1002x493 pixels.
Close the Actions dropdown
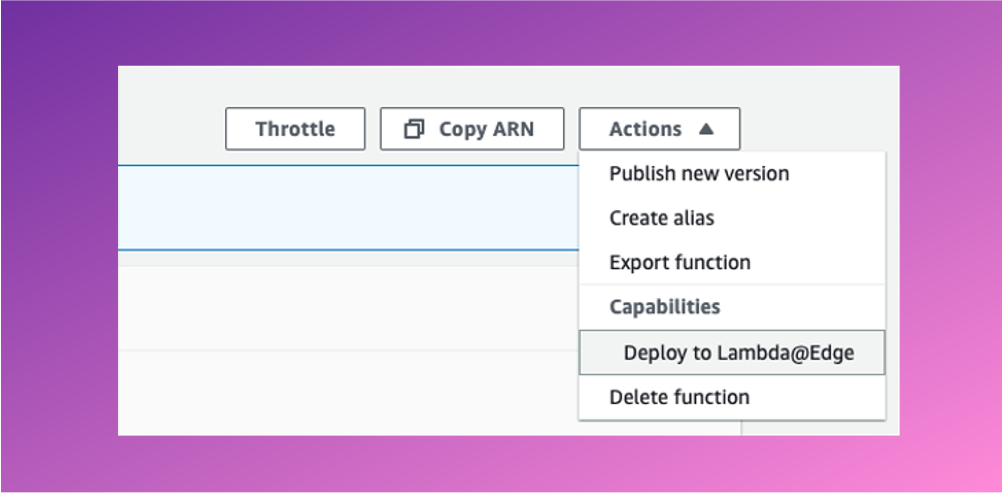pyautogui.click(x=659, y=129)
